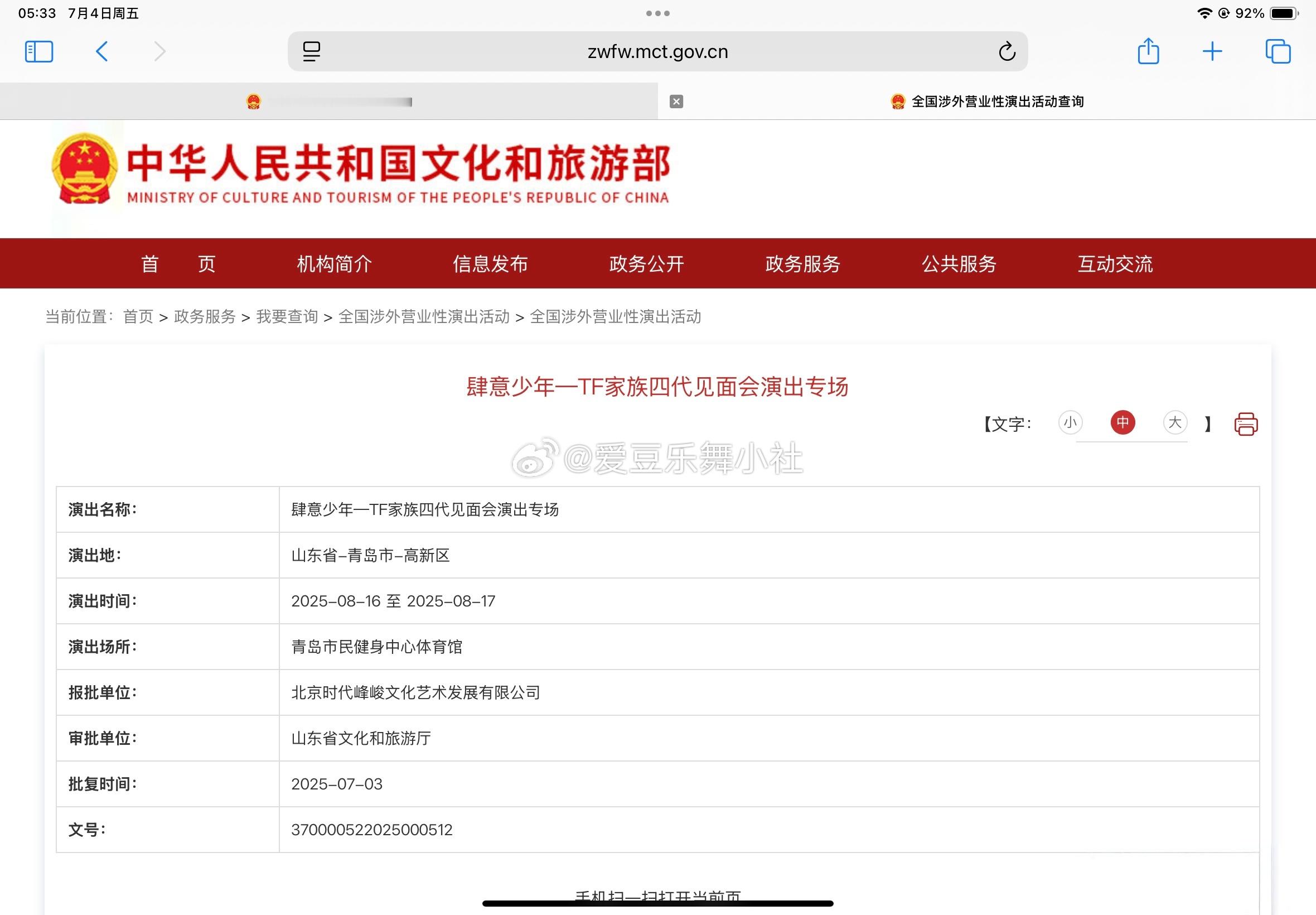Click first 全国涉外营业性演出活动 breadcrumb
This screenshot has height=915, width=1316.
tap(424, 316)
